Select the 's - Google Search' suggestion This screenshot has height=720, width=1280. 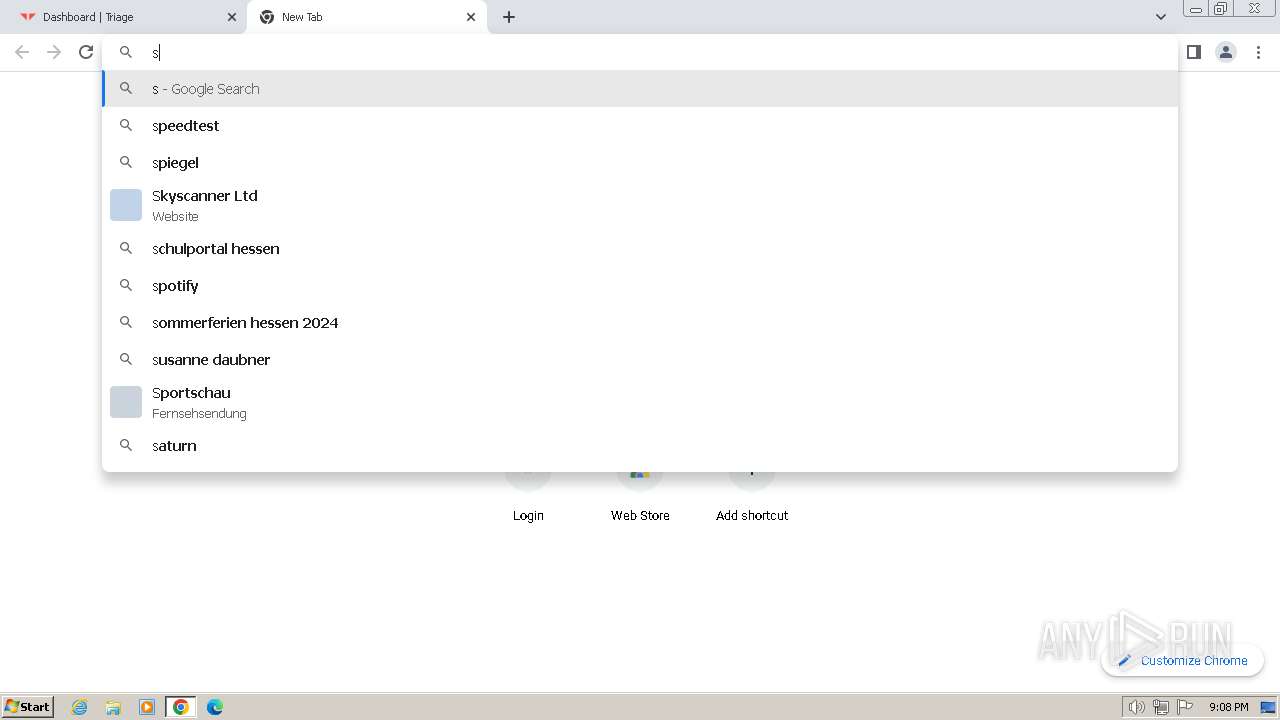640,88
